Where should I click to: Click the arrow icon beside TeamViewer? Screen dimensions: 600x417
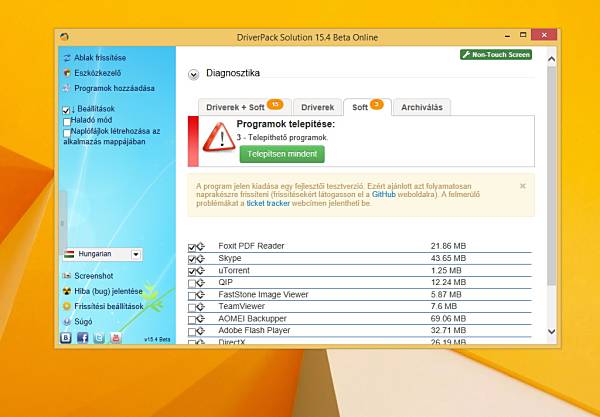(201, 307)
